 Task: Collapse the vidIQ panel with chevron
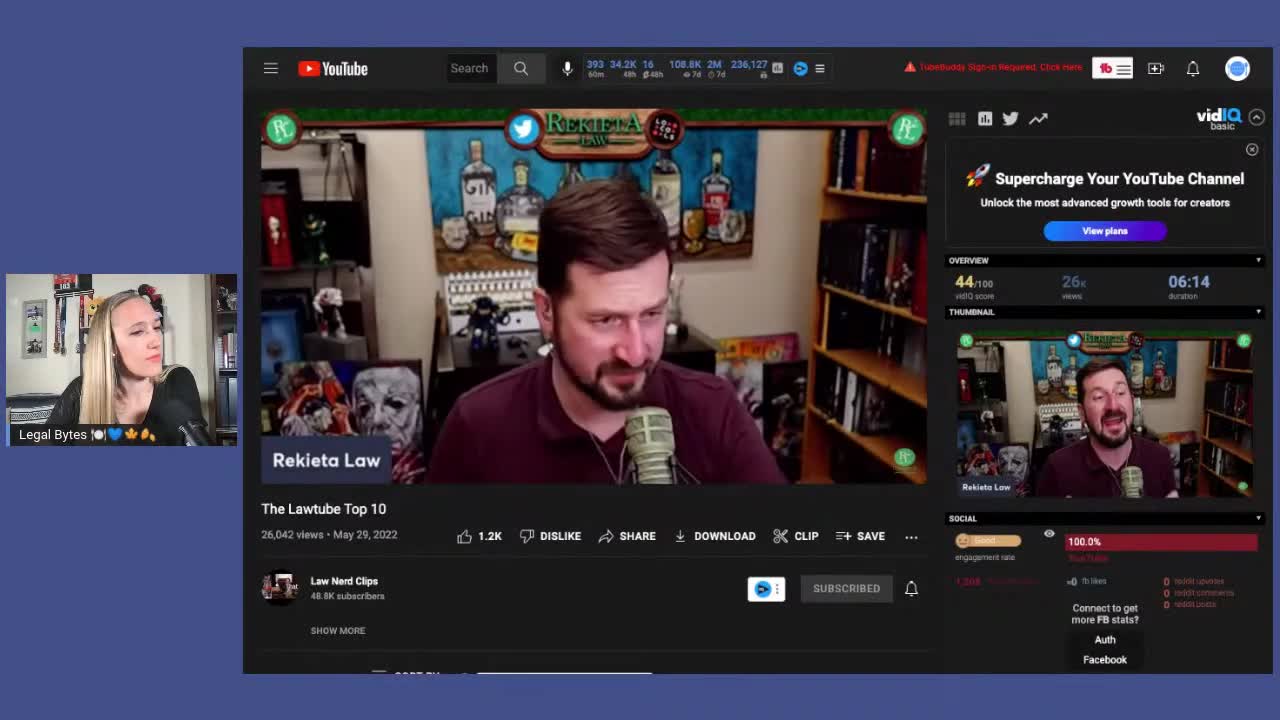point(1257,117)
